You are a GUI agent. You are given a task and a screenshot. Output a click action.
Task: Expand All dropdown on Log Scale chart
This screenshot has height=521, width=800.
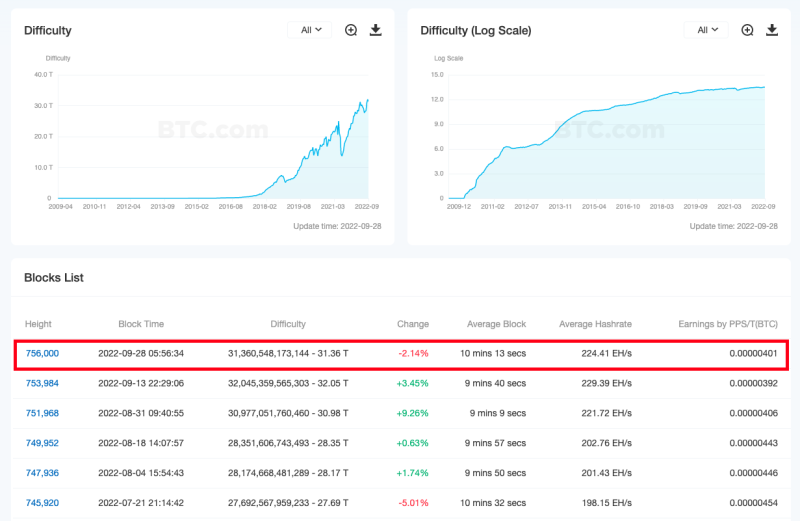tap(706, 30)
